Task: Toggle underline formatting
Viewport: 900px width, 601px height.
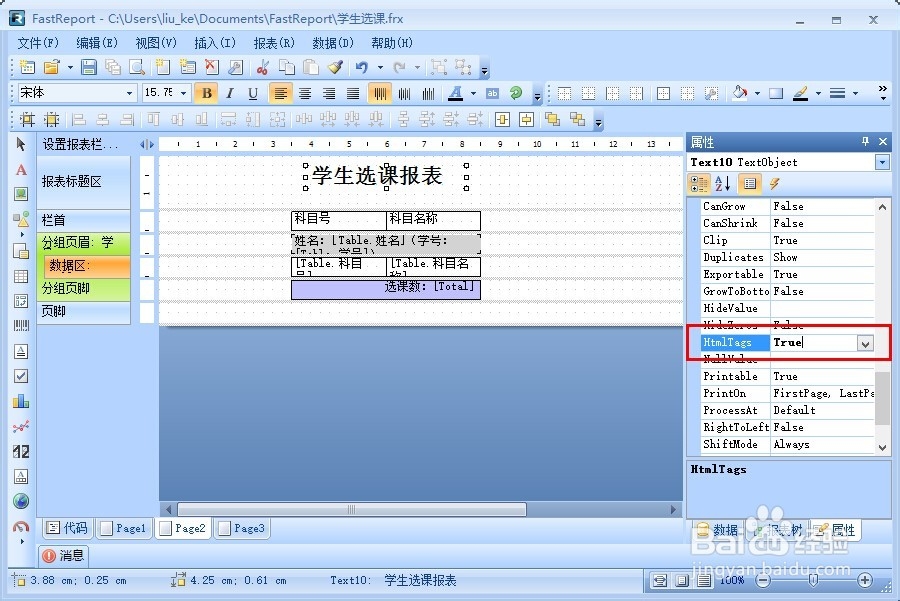Action: coord(250,92)
